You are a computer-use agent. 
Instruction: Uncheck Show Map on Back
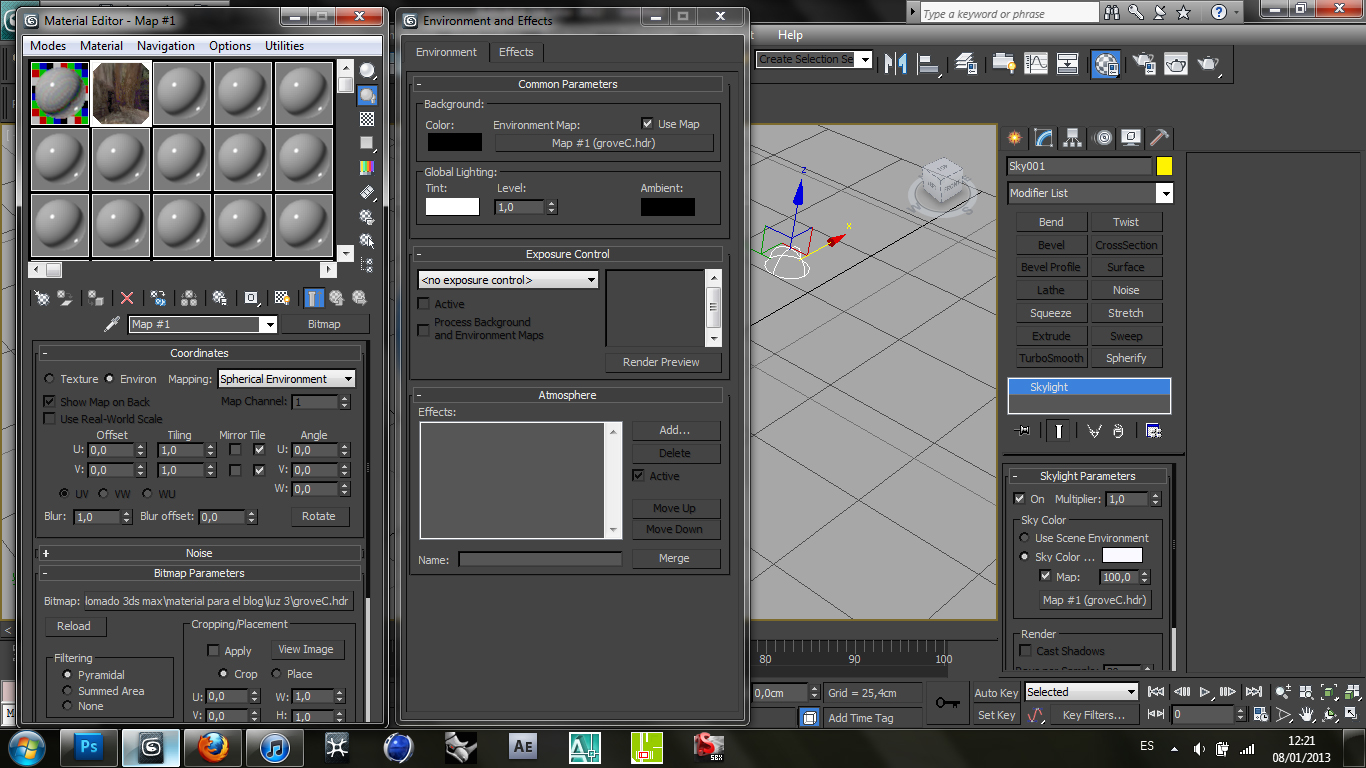[50, 402]
